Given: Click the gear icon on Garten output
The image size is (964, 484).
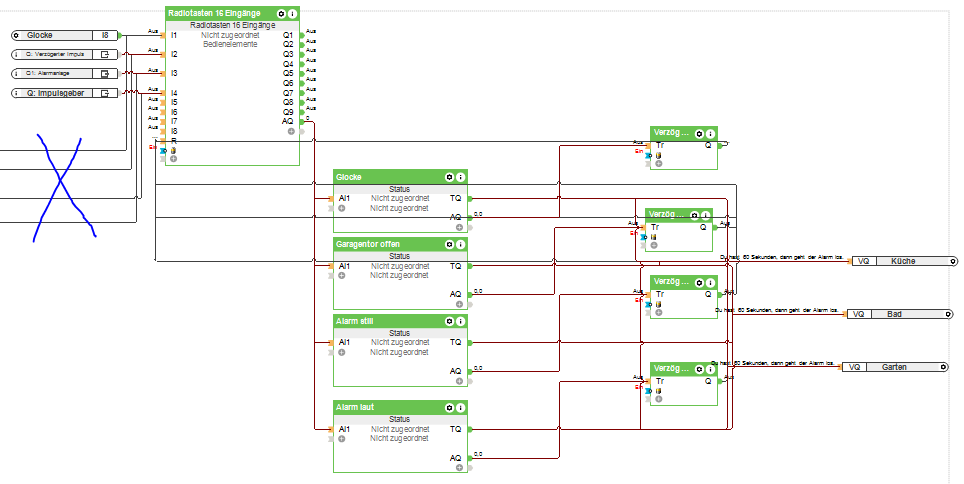Looking at the screenshot, I should [x=944, y=367].
